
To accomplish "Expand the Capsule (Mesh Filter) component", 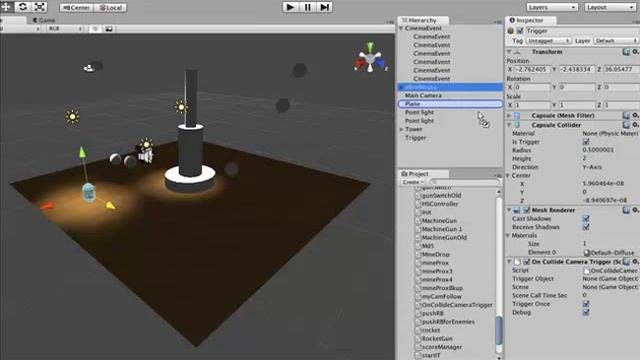I will pyautogui.click(x=509, y=116).
